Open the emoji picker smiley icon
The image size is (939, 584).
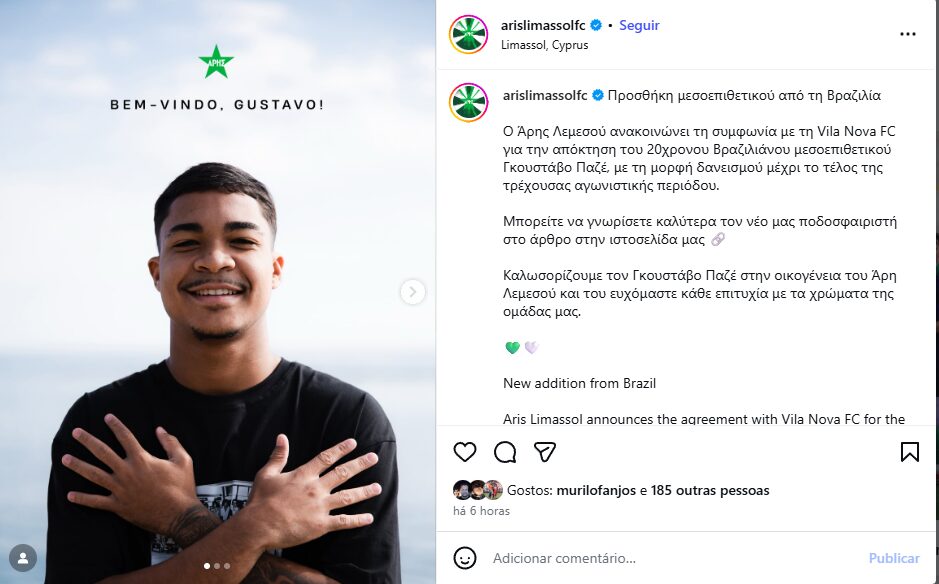pyautogui.click(x=465, y=558)
